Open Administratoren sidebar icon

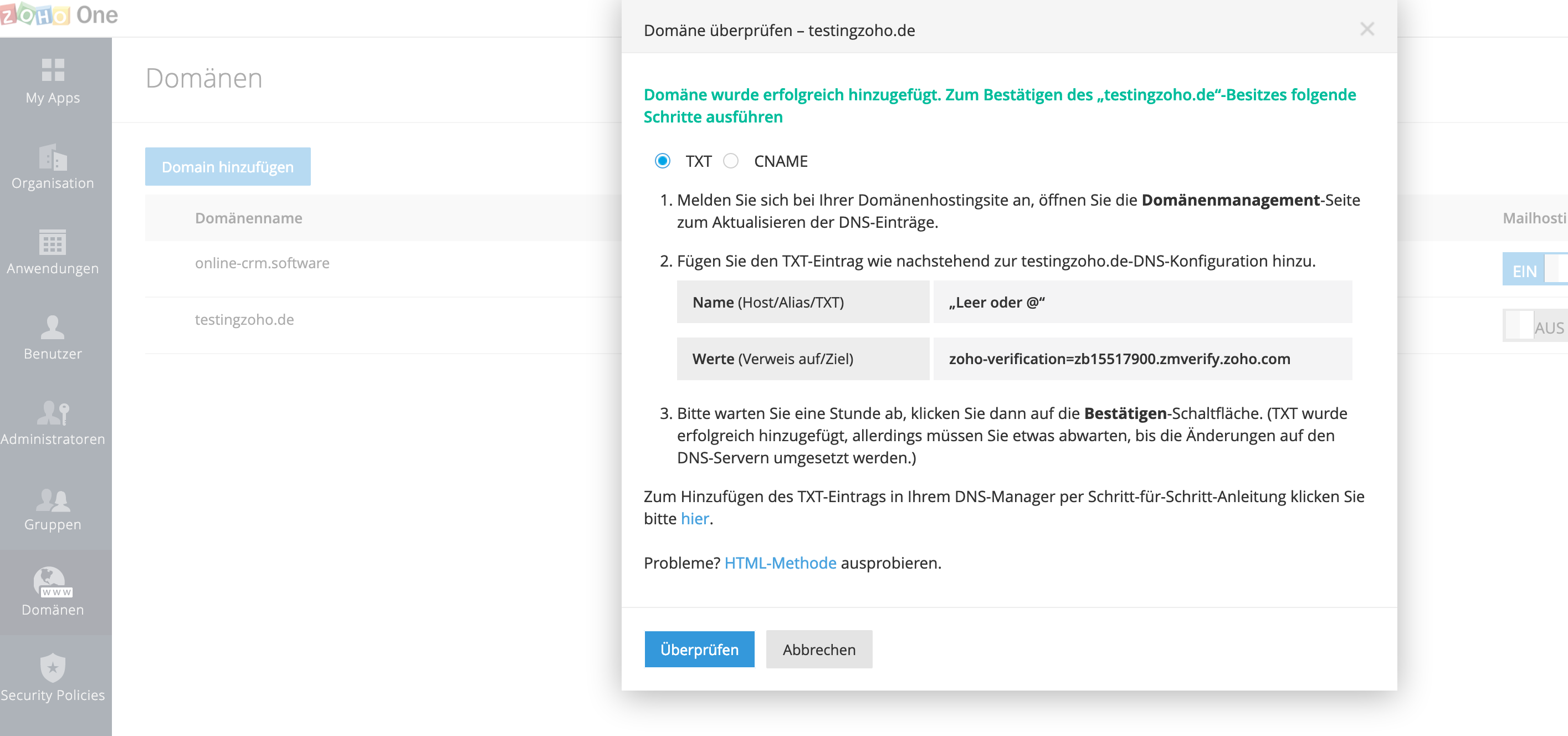[53, 413]
